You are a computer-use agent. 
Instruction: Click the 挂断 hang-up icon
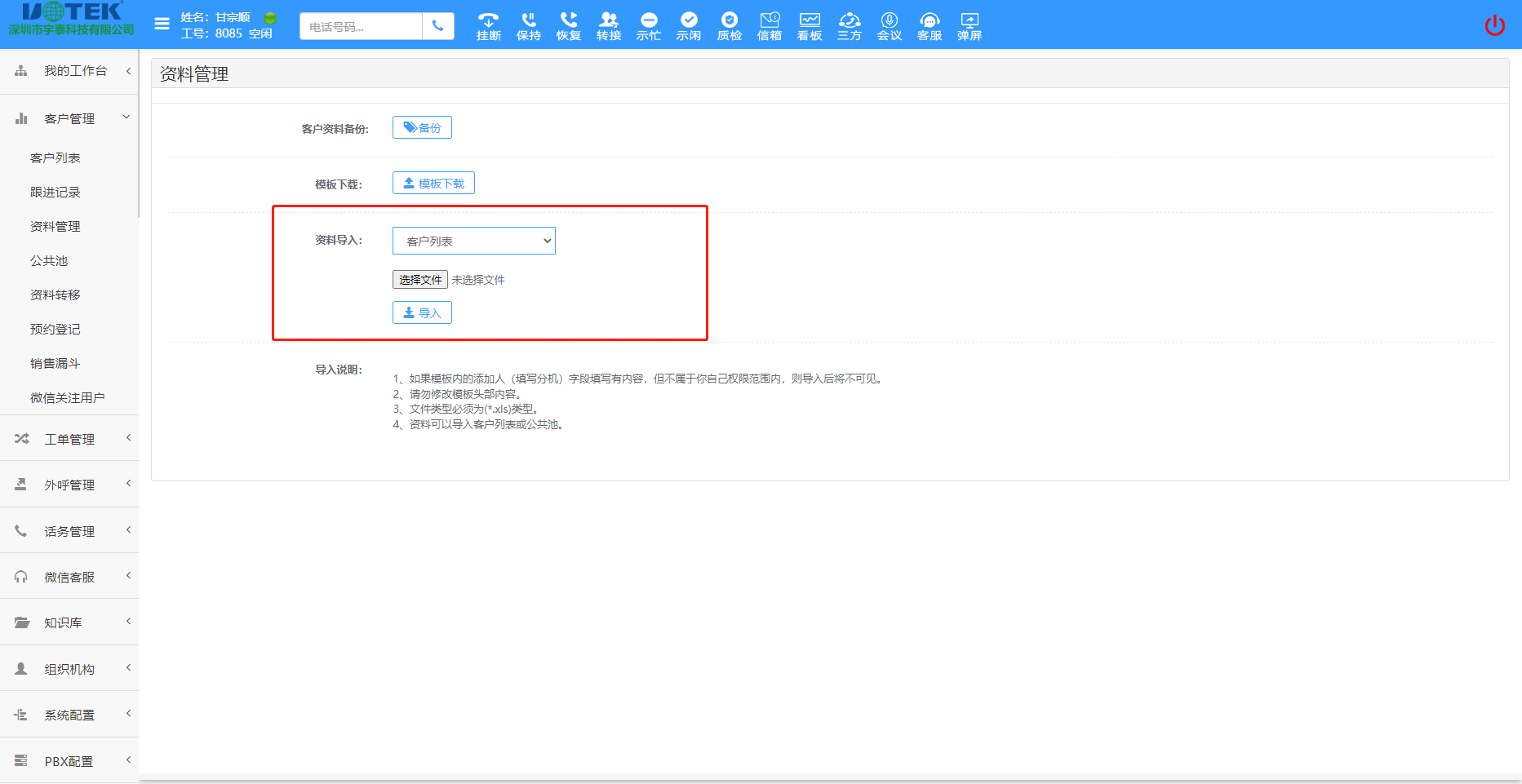click(487, 24)
